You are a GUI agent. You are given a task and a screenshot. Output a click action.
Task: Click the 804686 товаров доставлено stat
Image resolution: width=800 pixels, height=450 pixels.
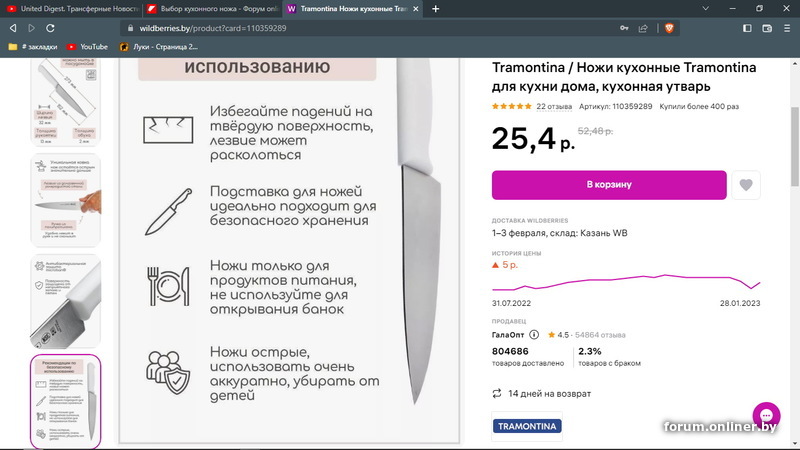click(528, 357)
